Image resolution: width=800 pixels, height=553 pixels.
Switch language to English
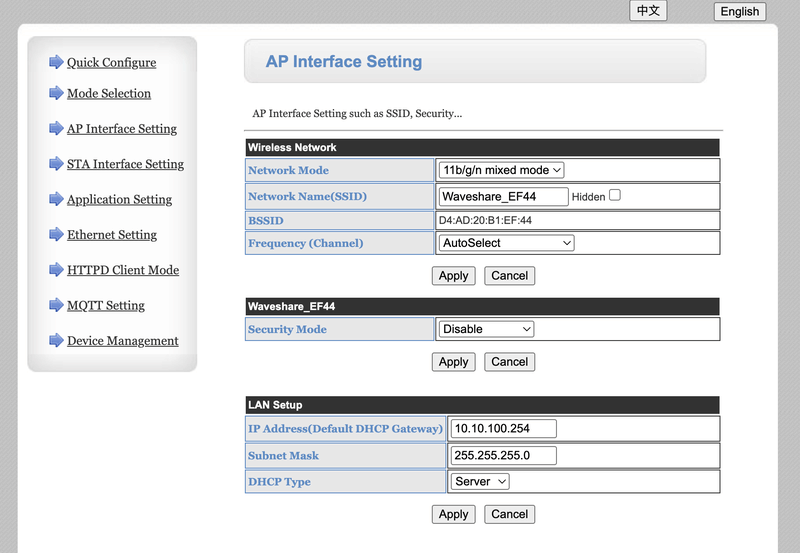[739, 12]
